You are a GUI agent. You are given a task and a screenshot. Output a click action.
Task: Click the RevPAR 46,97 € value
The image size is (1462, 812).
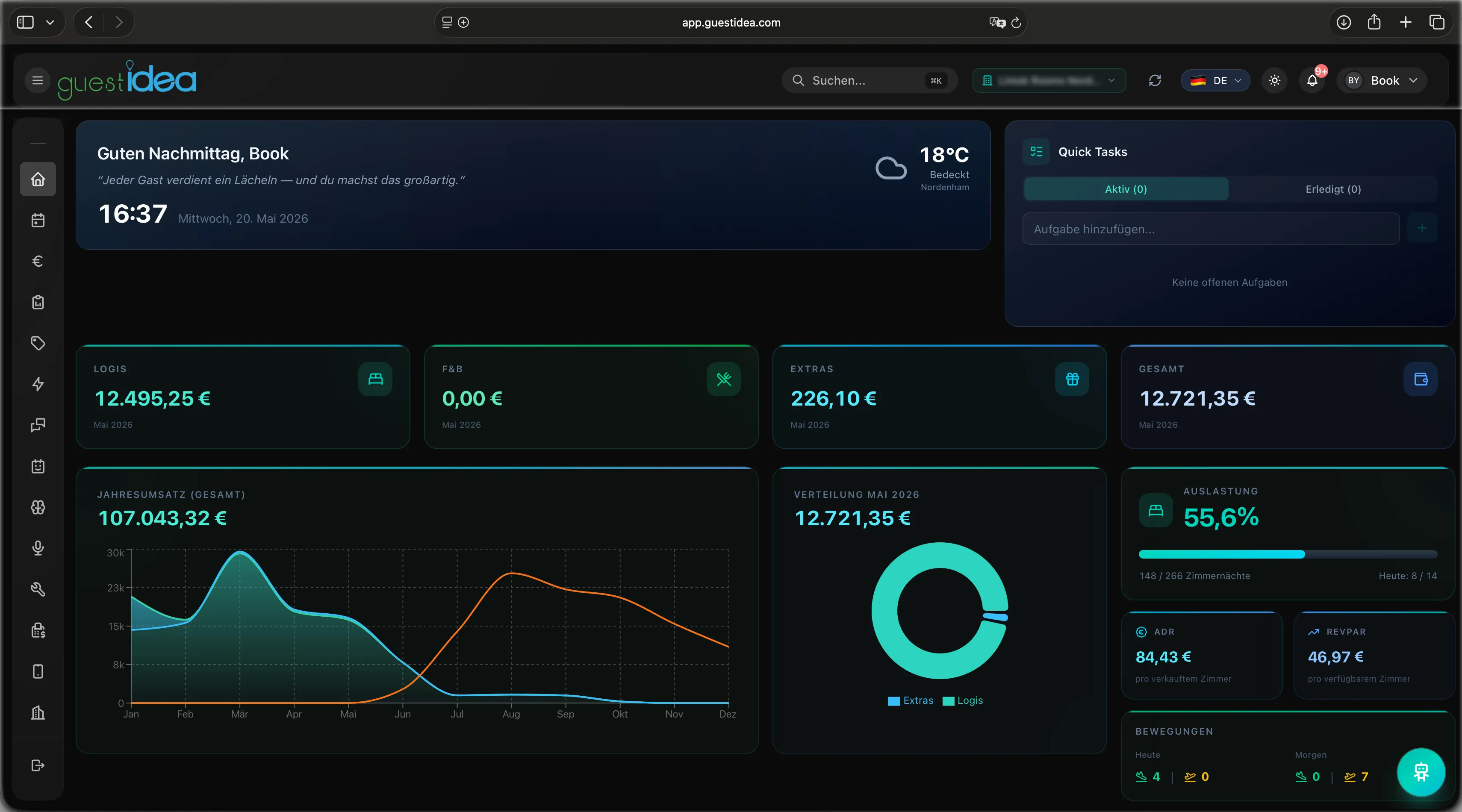[x=1335, y=657]
